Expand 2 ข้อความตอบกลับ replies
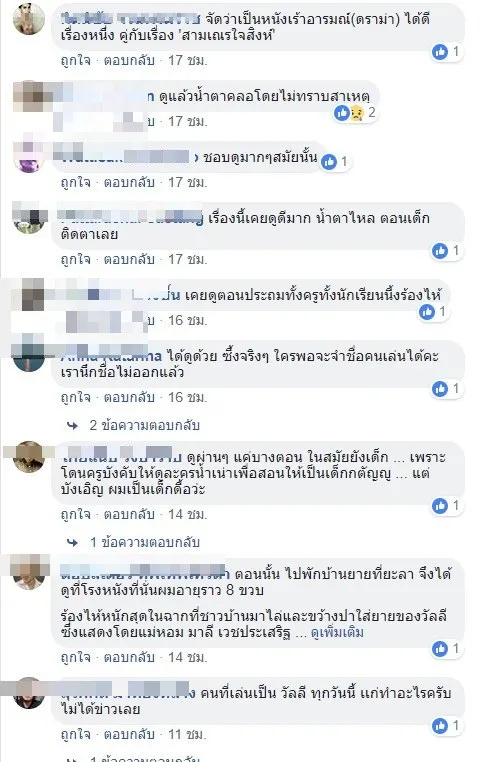The width and height of the screenshot is (499, 762). [144, 426]
